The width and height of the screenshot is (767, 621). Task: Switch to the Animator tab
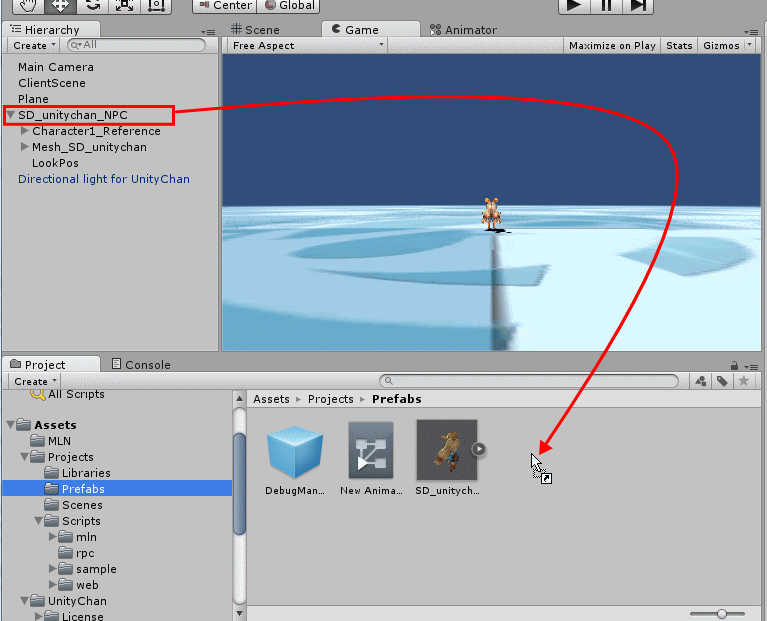[463, 29]
